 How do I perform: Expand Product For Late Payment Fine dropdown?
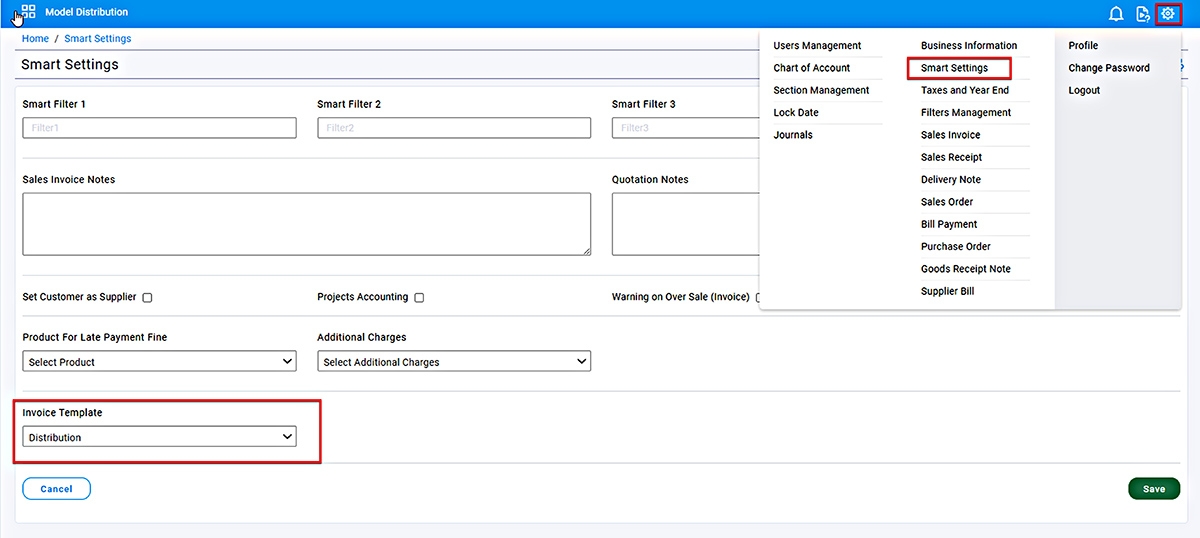pyautogui.click(x=159, y=361)
